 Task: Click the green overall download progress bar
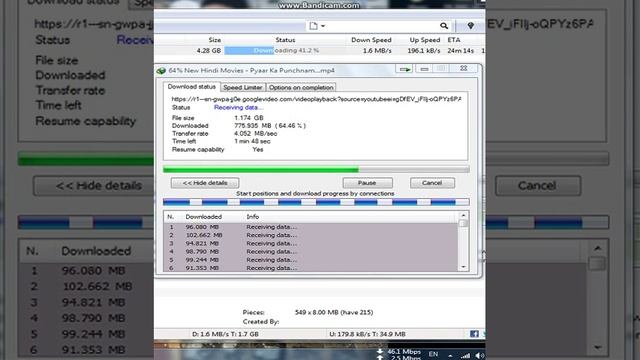pos(316,169)
